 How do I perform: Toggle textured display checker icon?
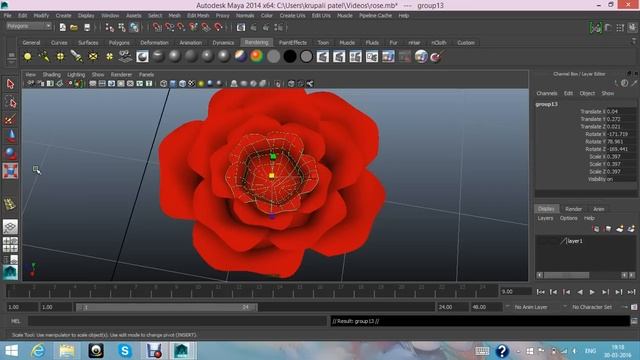click(192, 84)
